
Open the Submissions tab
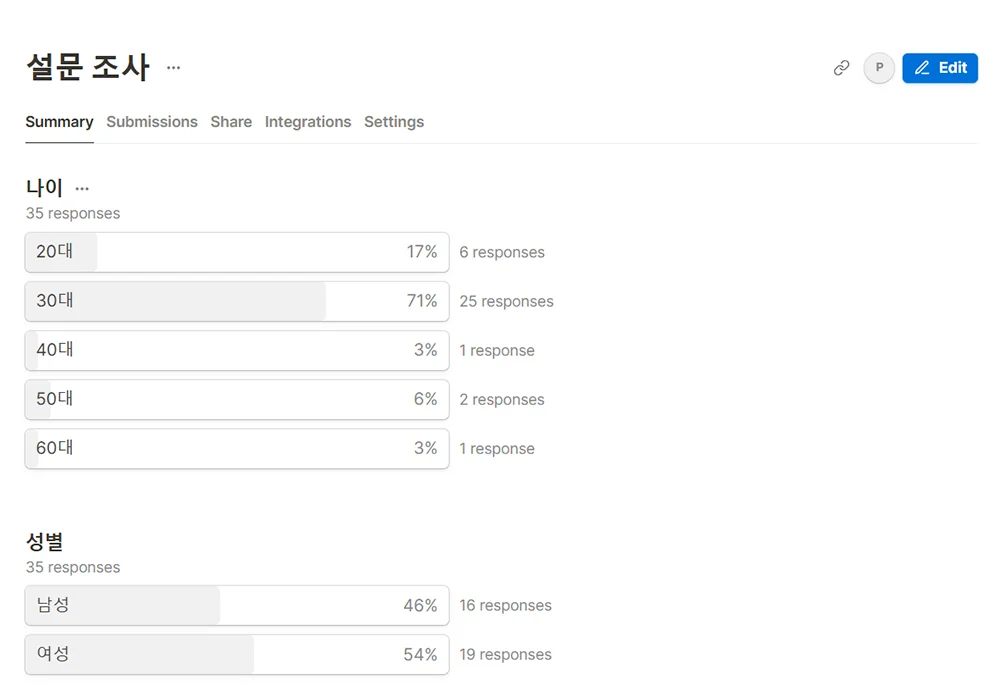pyautogui.click(x=152, y=122)
